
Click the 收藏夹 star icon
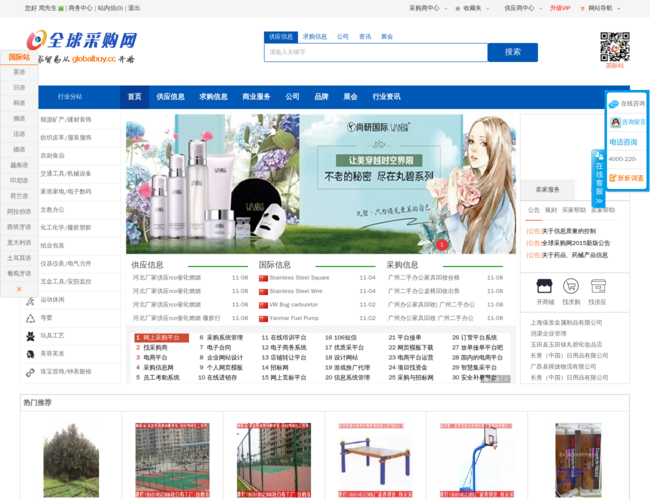coord(458,8)
